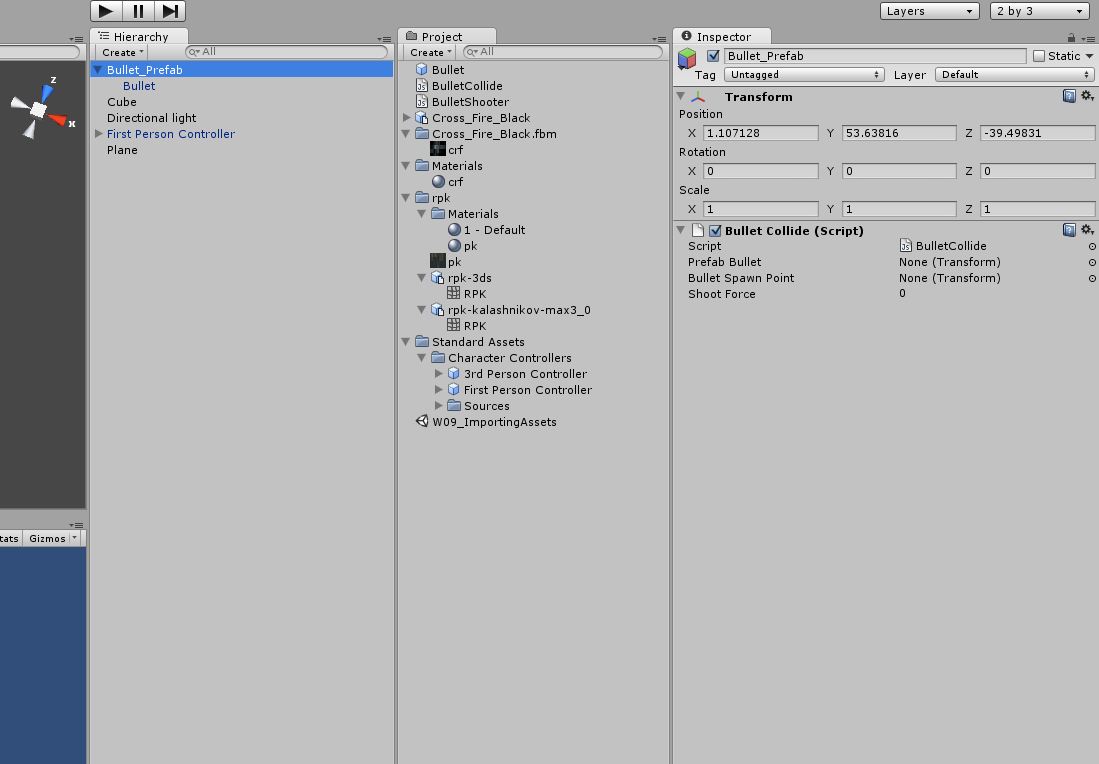Open the Transform component gear menu
The width and height of the screenshot is (1099, 764).
1088,96
